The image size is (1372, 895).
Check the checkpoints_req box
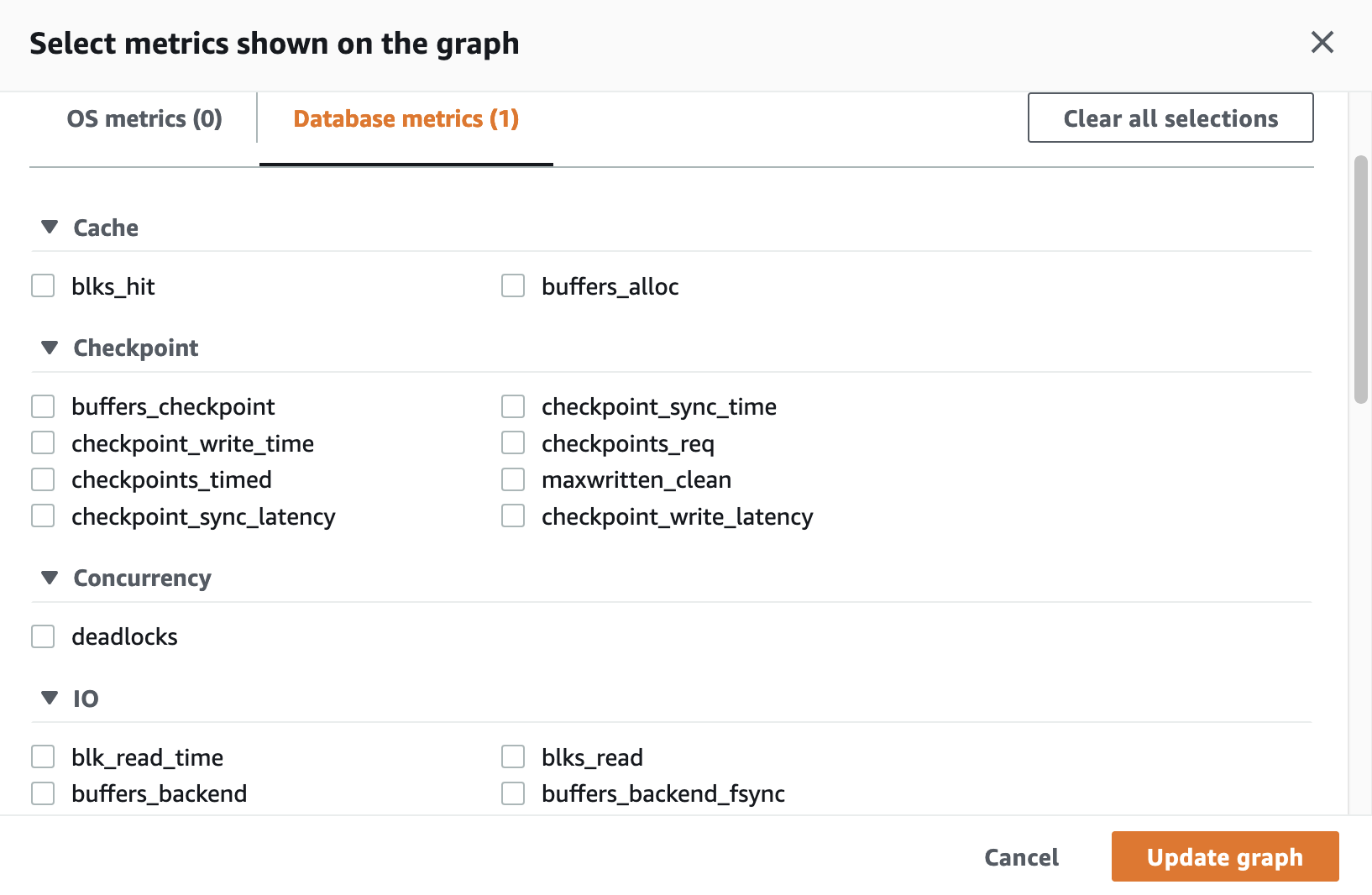click(513, 442)
